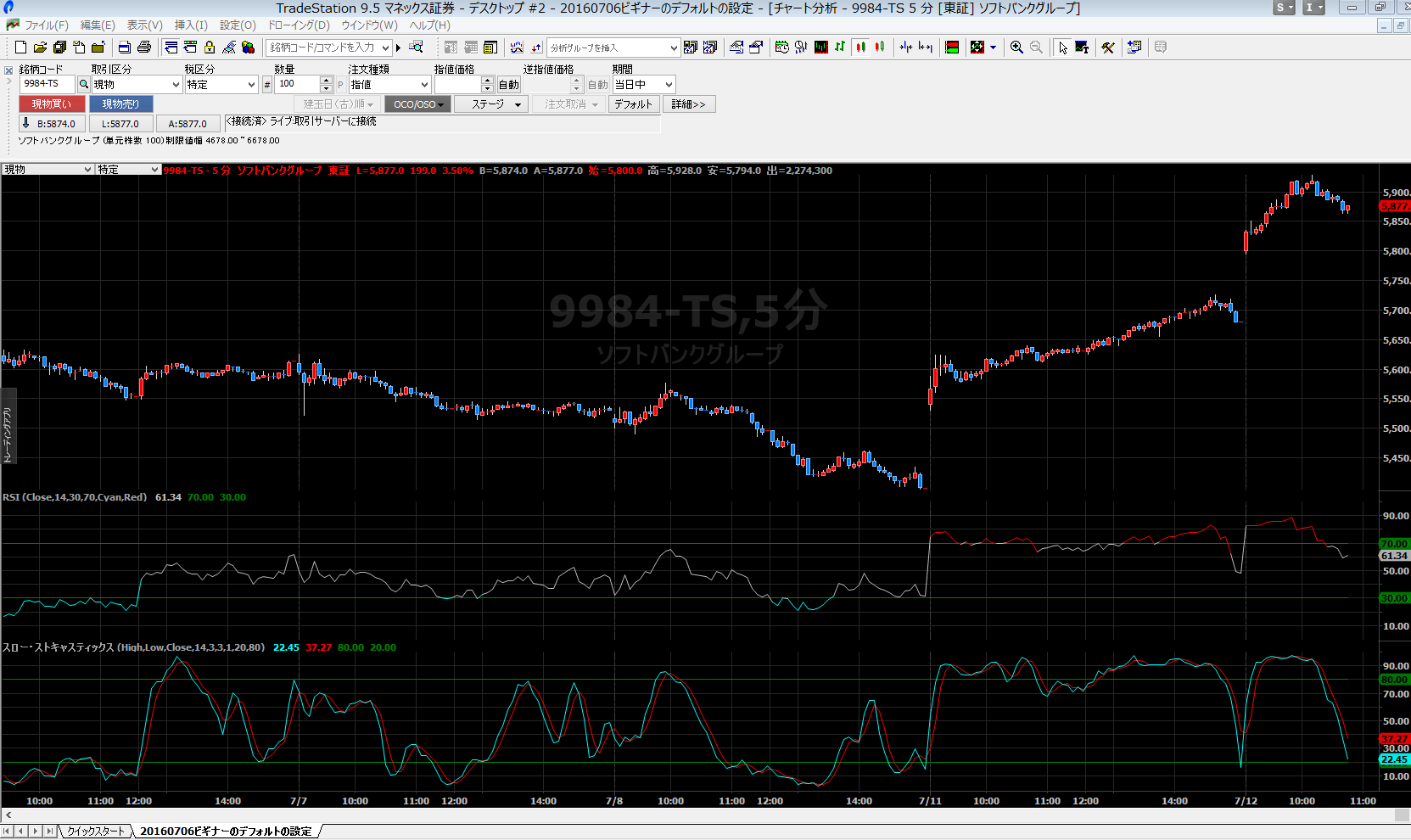Click the print preview toolbar icon
1411x840 pixels.
(x=125, y=48)
